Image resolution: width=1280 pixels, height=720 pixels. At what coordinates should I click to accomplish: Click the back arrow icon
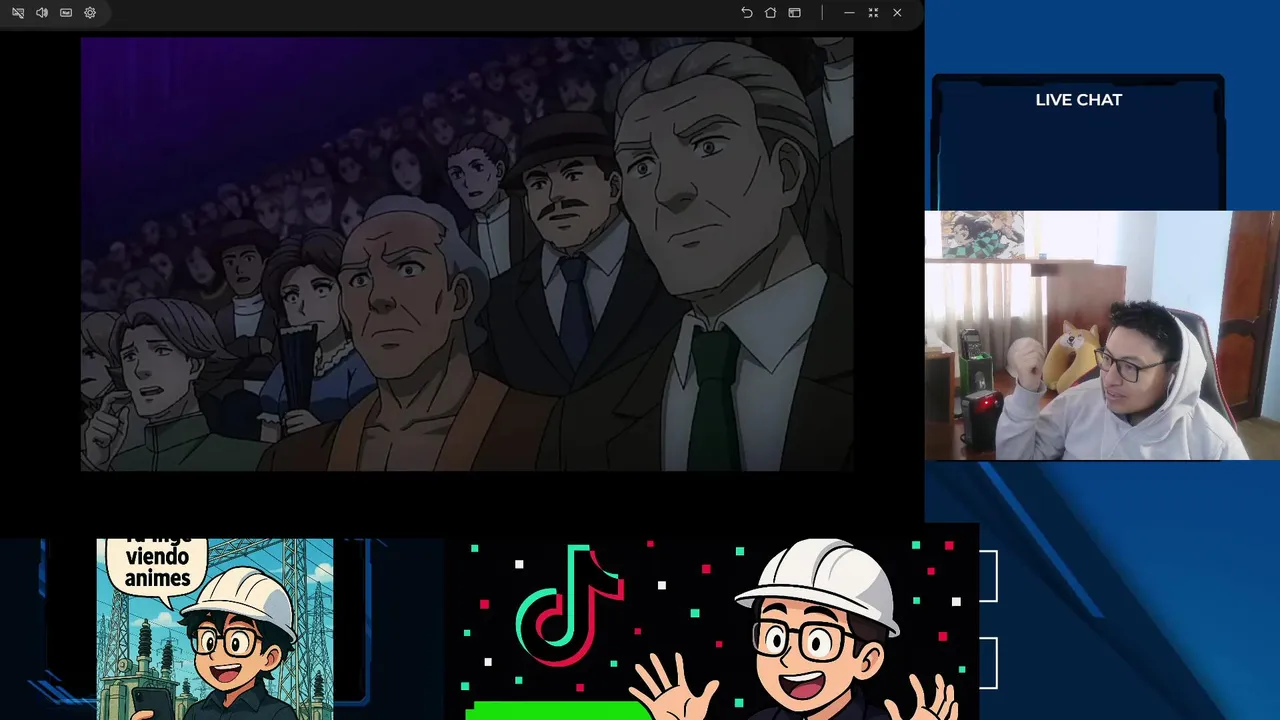(x=746, y=13)
